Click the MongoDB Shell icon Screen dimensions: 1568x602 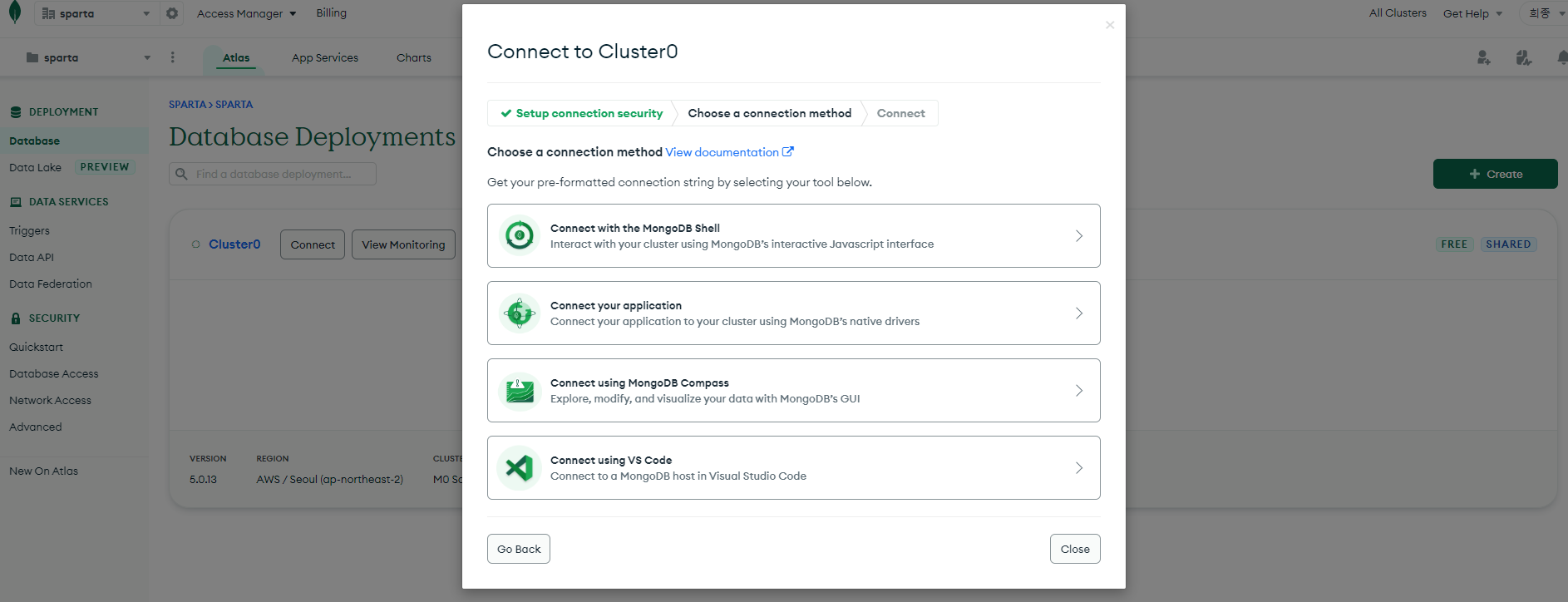point(520,235)
